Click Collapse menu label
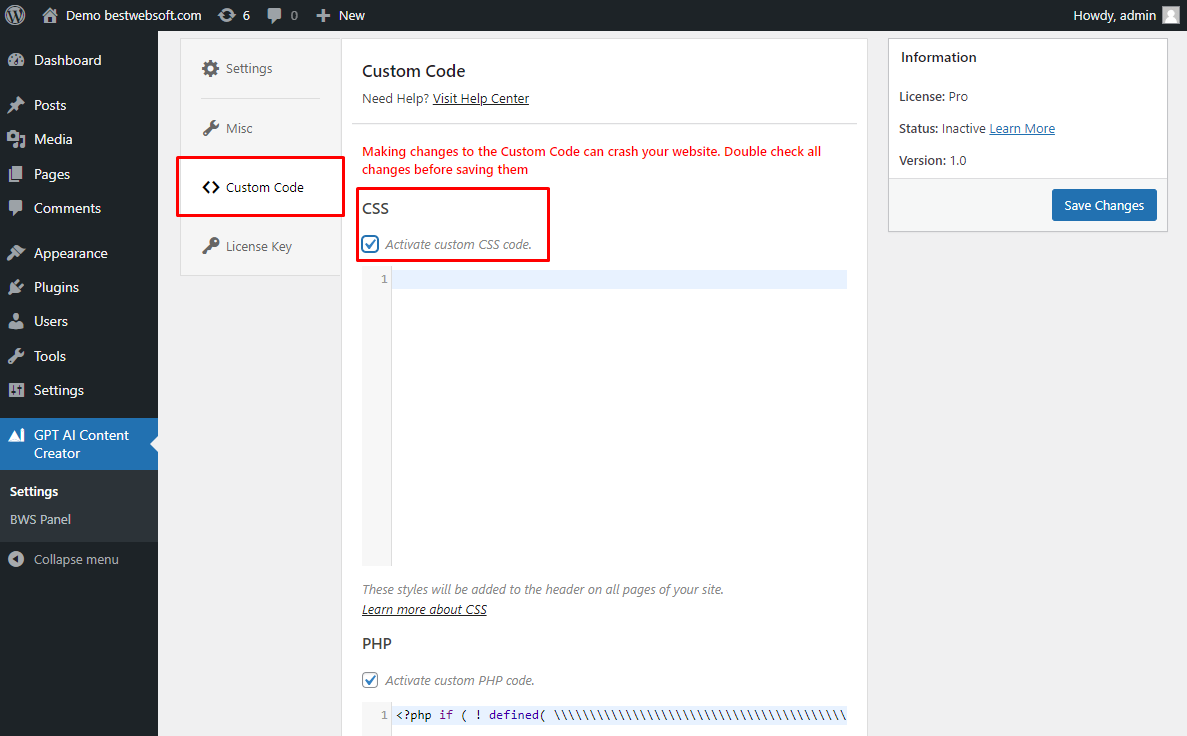The width and height of the screenshot is (1187, 736). click(76, 560)
